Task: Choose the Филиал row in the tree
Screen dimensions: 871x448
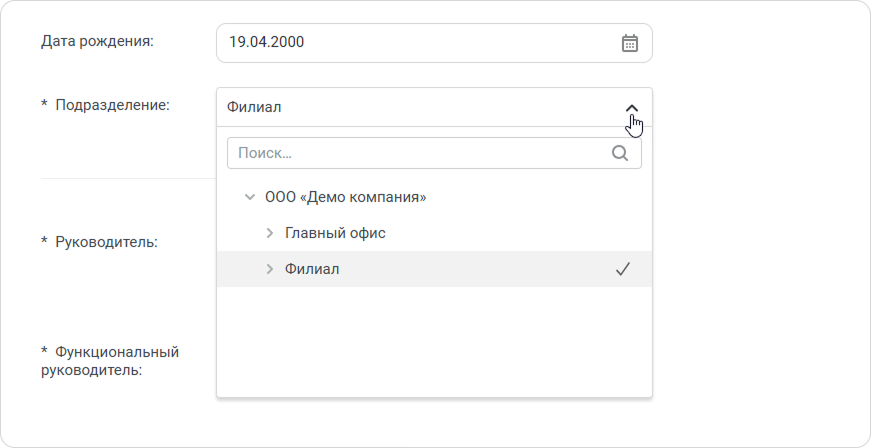Action: click(x=434, y=269)
